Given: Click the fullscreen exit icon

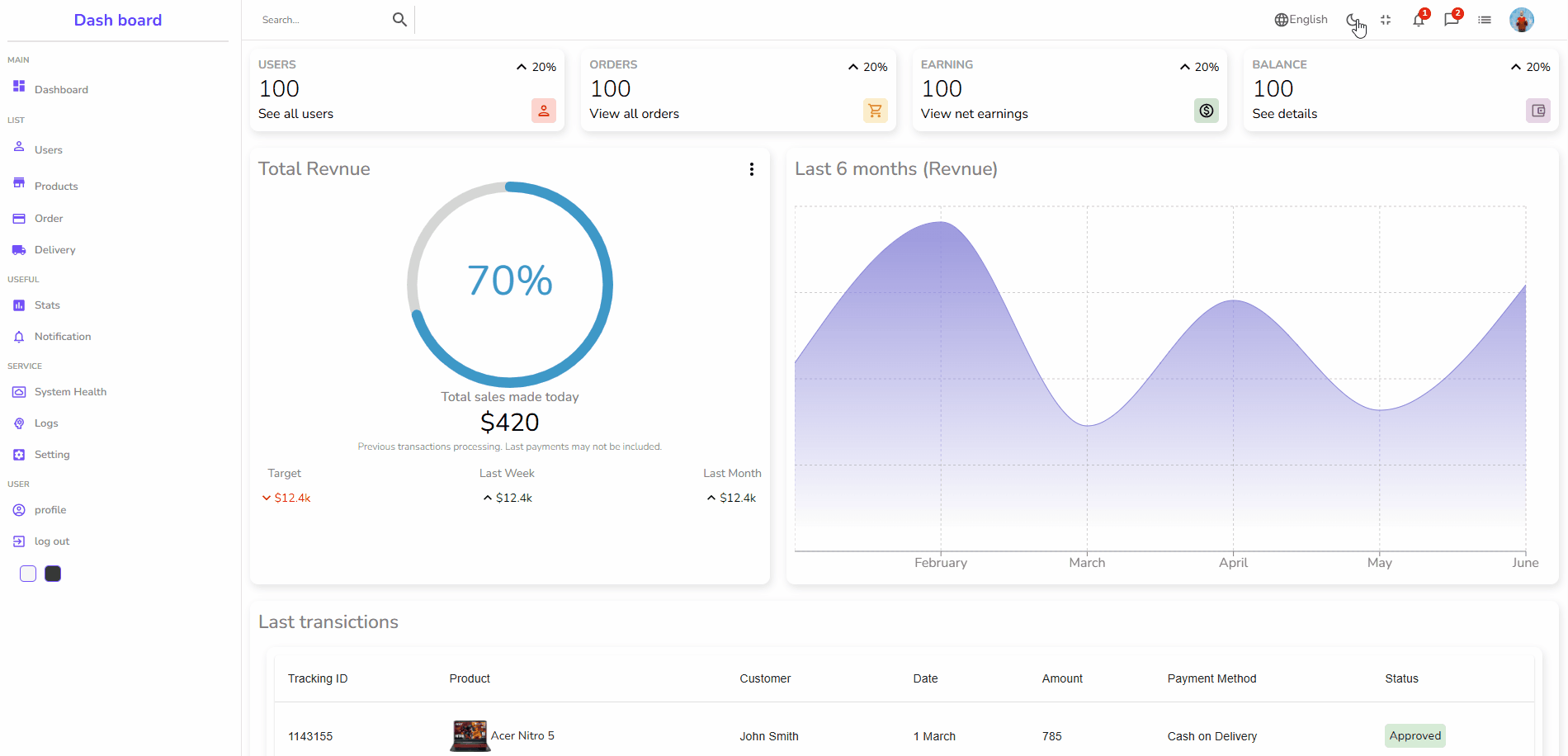Looking at the screenshot, I should click(x=1386, y=20).
